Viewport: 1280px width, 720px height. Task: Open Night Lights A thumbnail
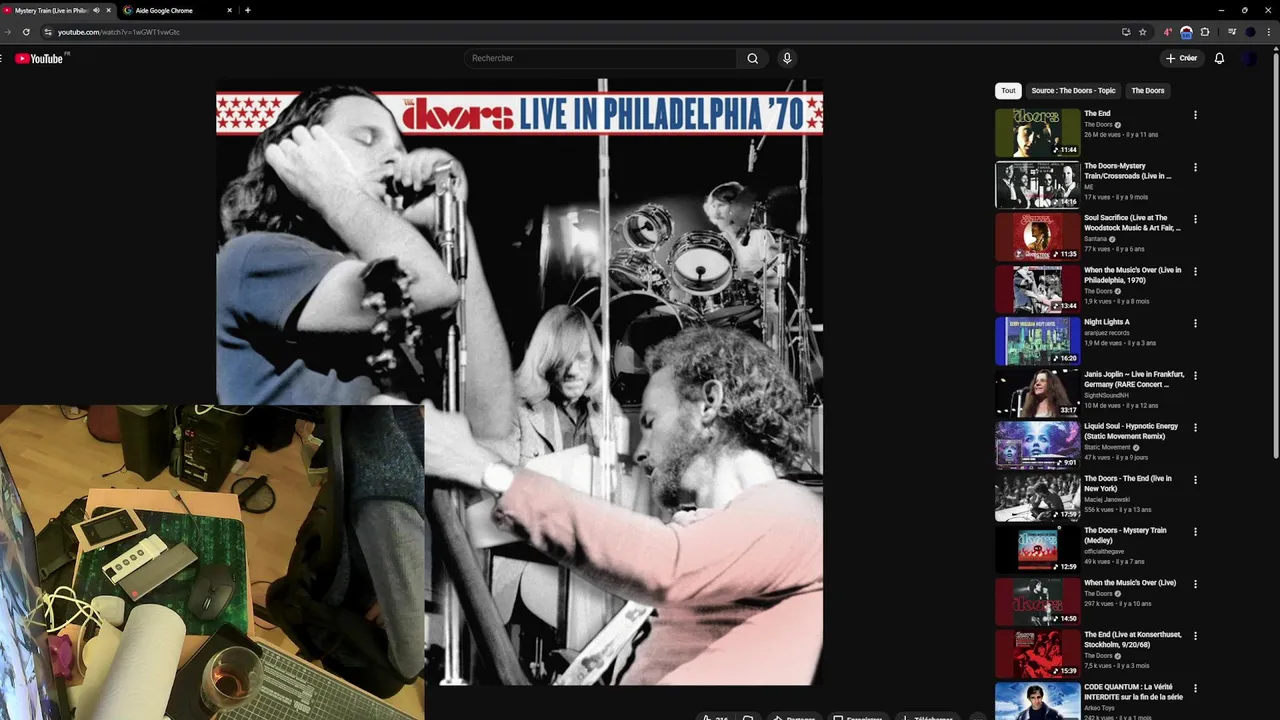coord(1038,340)
